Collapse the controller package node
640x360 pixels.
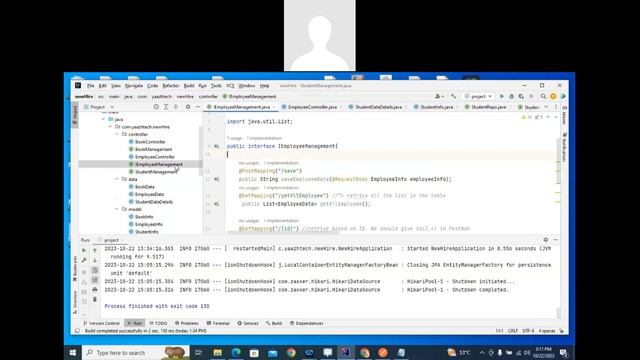(117, 134)
